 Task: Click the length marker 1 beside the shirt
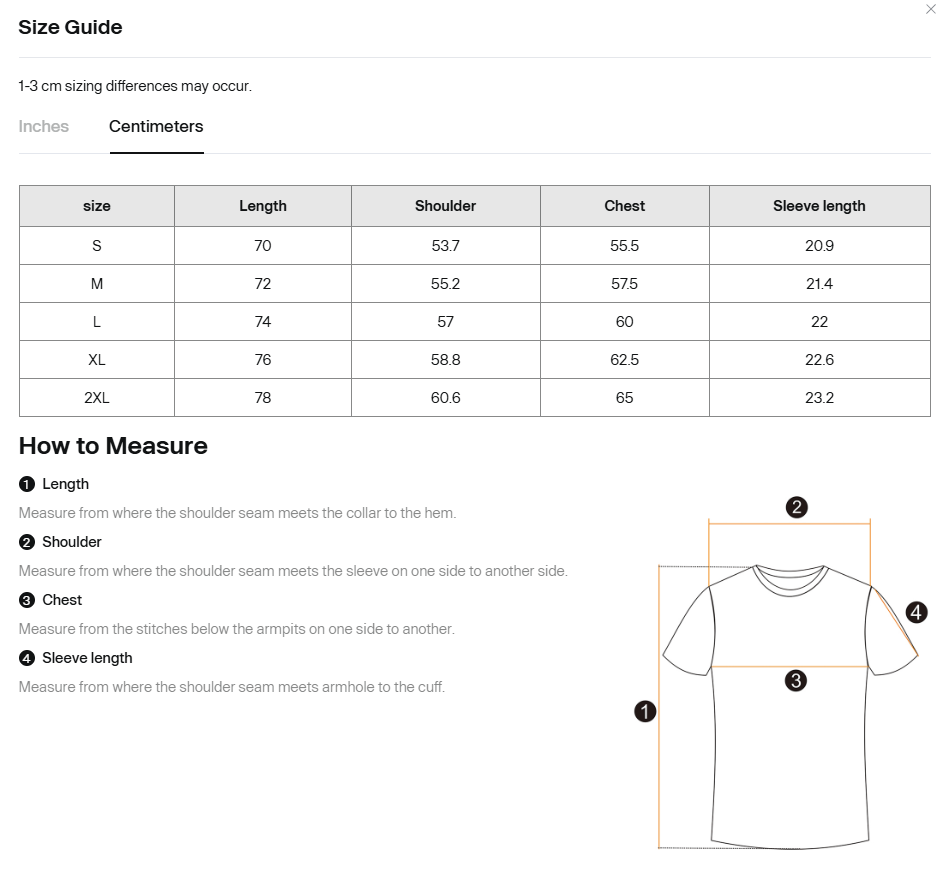645,711
